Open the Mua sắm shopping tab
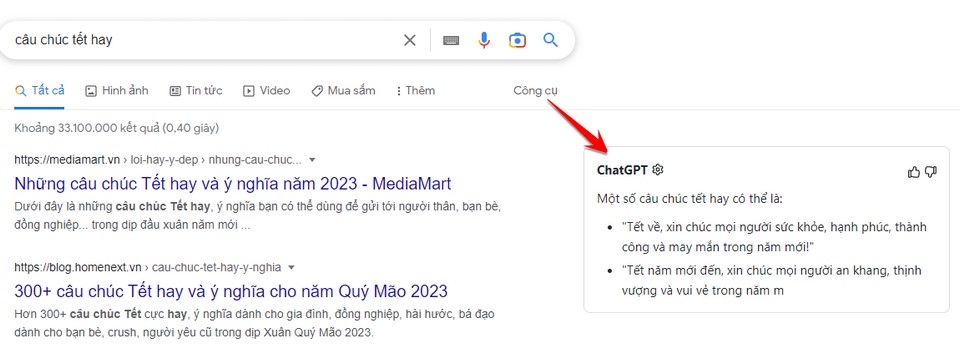Viewport: 960px width, 364px height. click(x=343, y=91)
